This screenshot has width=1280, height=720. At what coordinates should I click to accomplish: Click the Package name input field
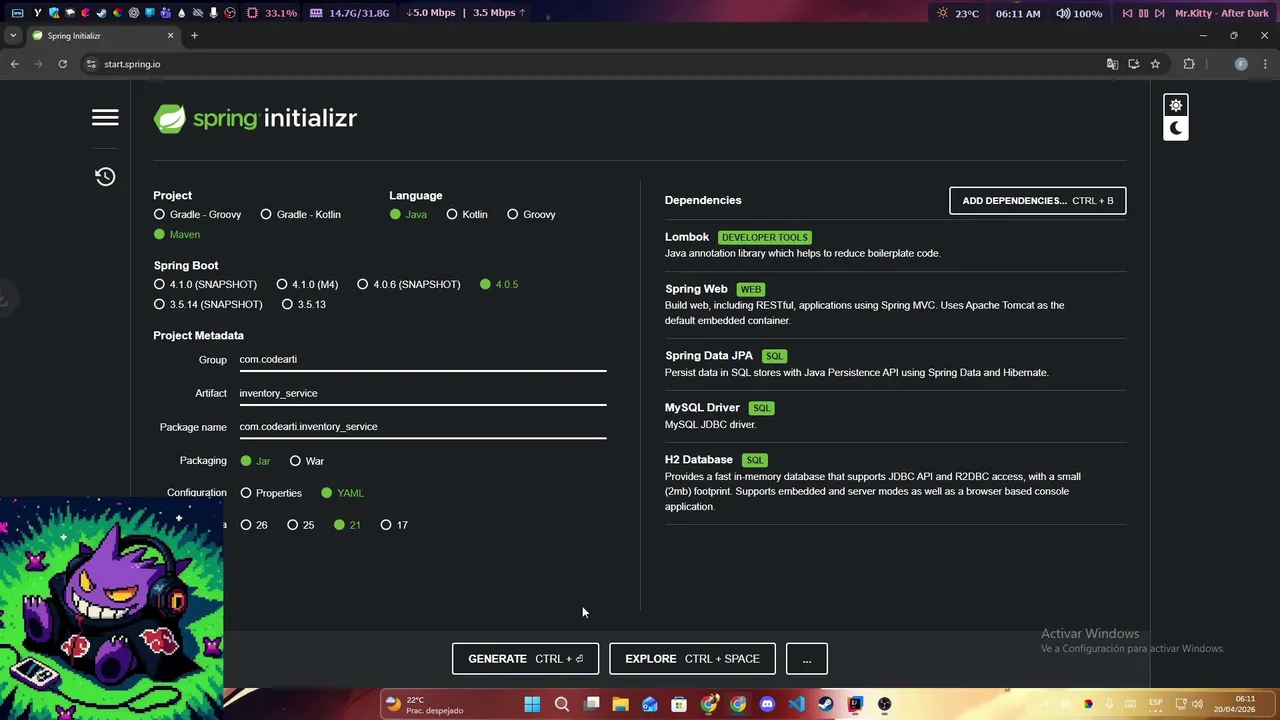tap(423, 427)
